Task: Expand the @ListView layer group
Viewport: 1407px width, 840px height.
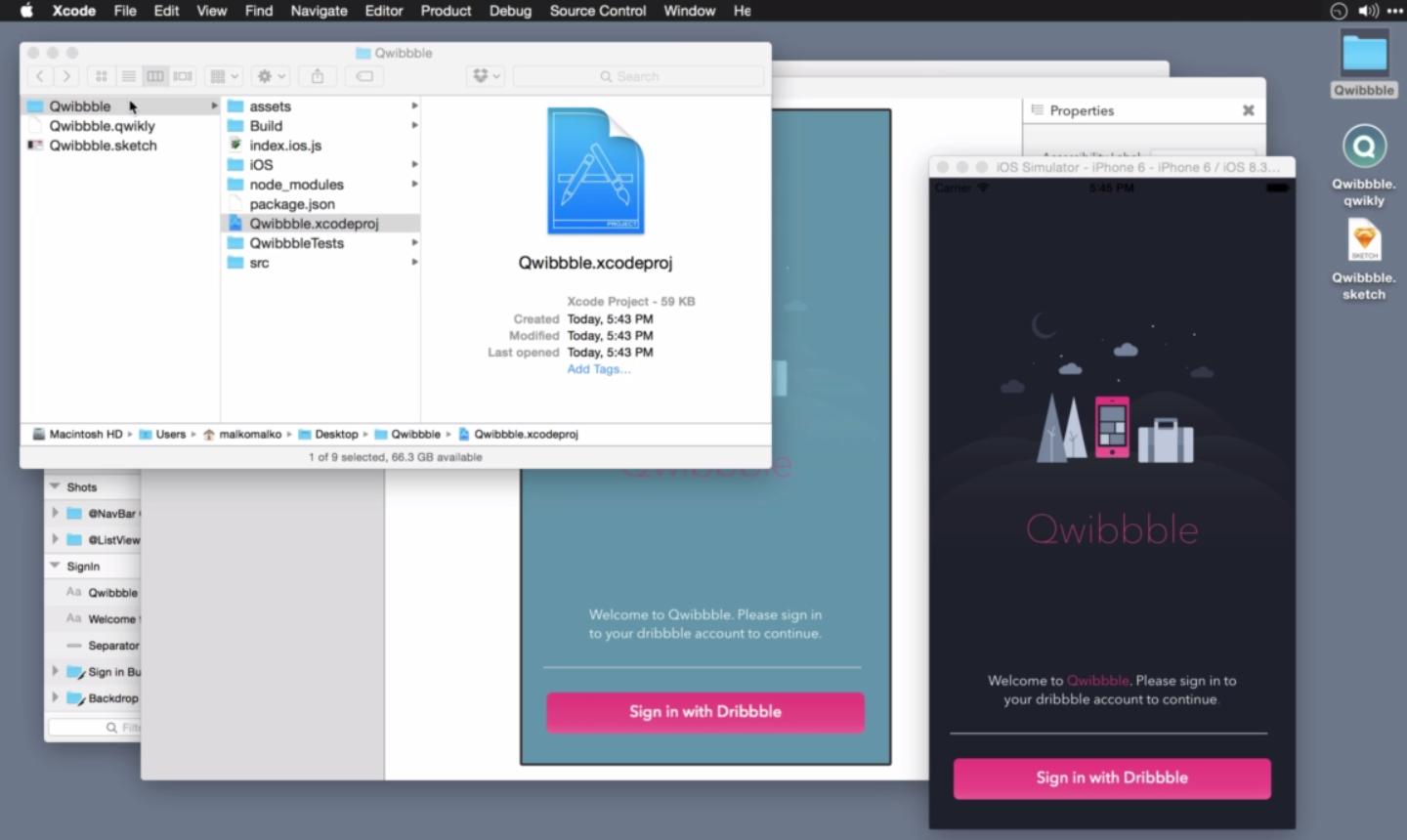Action: tap(55, 539)
